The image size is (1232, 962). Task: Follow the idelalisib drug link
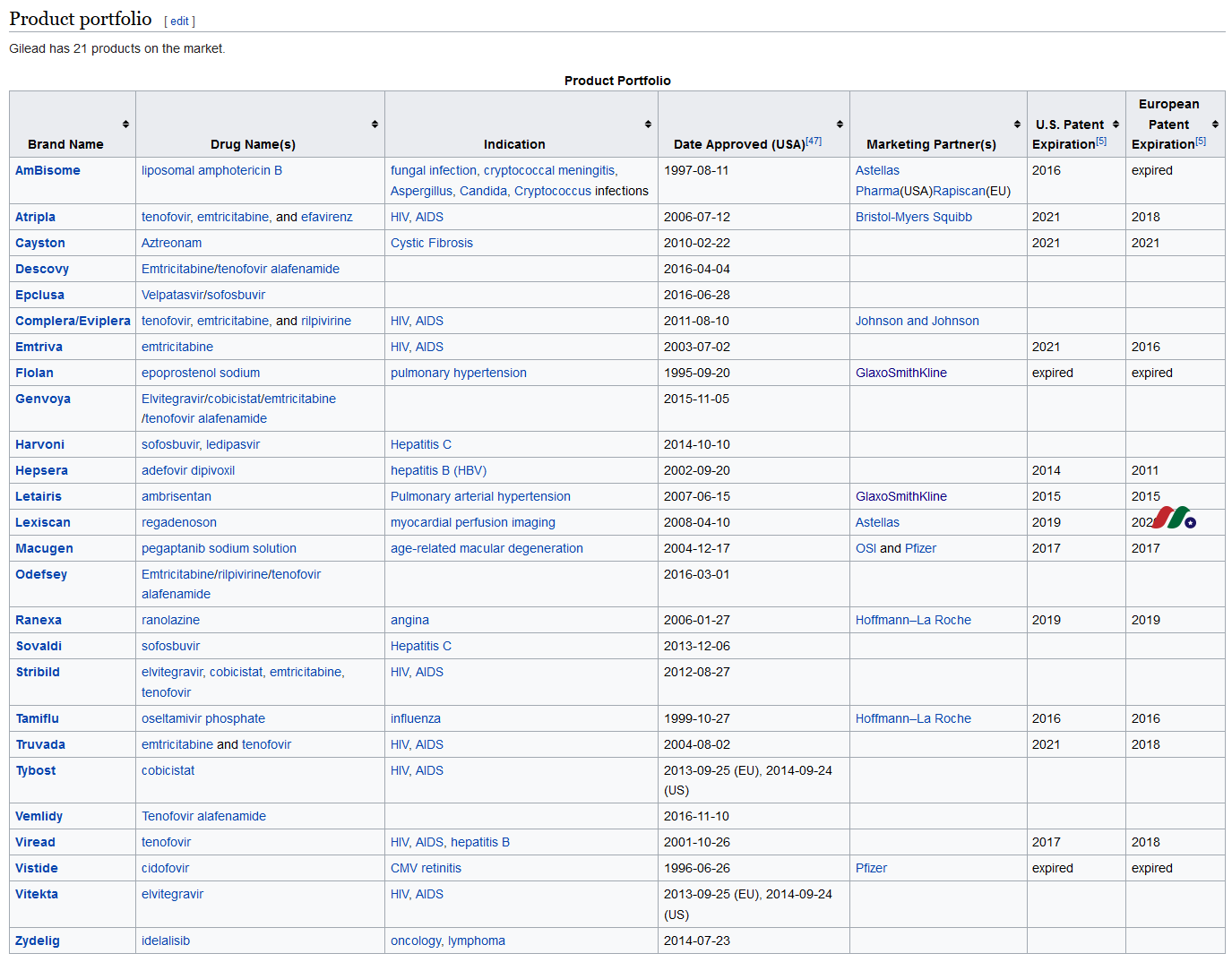click(166, 941)
